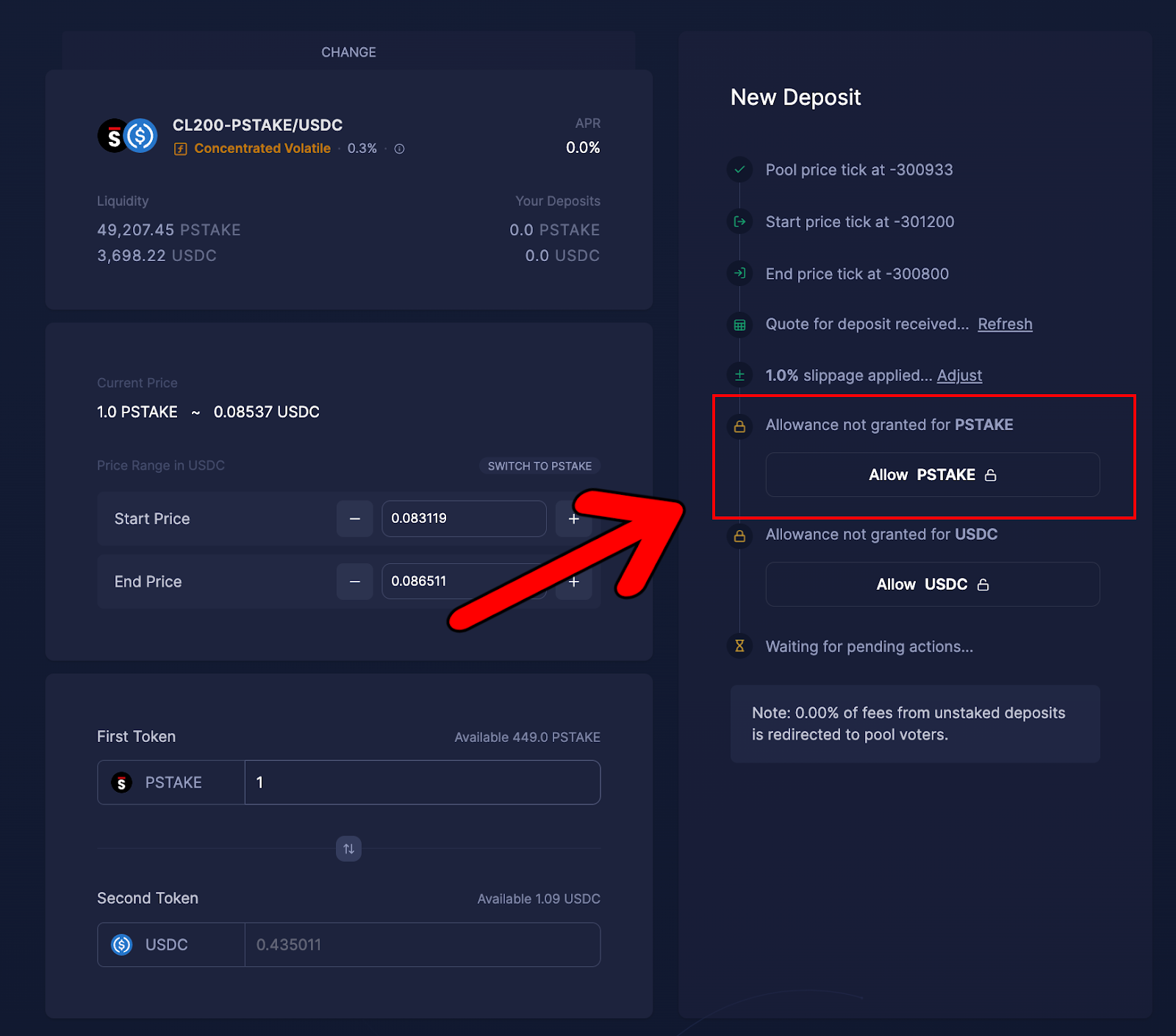1176x1036 pixels.
Task: Click the Start price tick step icon
Action: coord(739,221)
